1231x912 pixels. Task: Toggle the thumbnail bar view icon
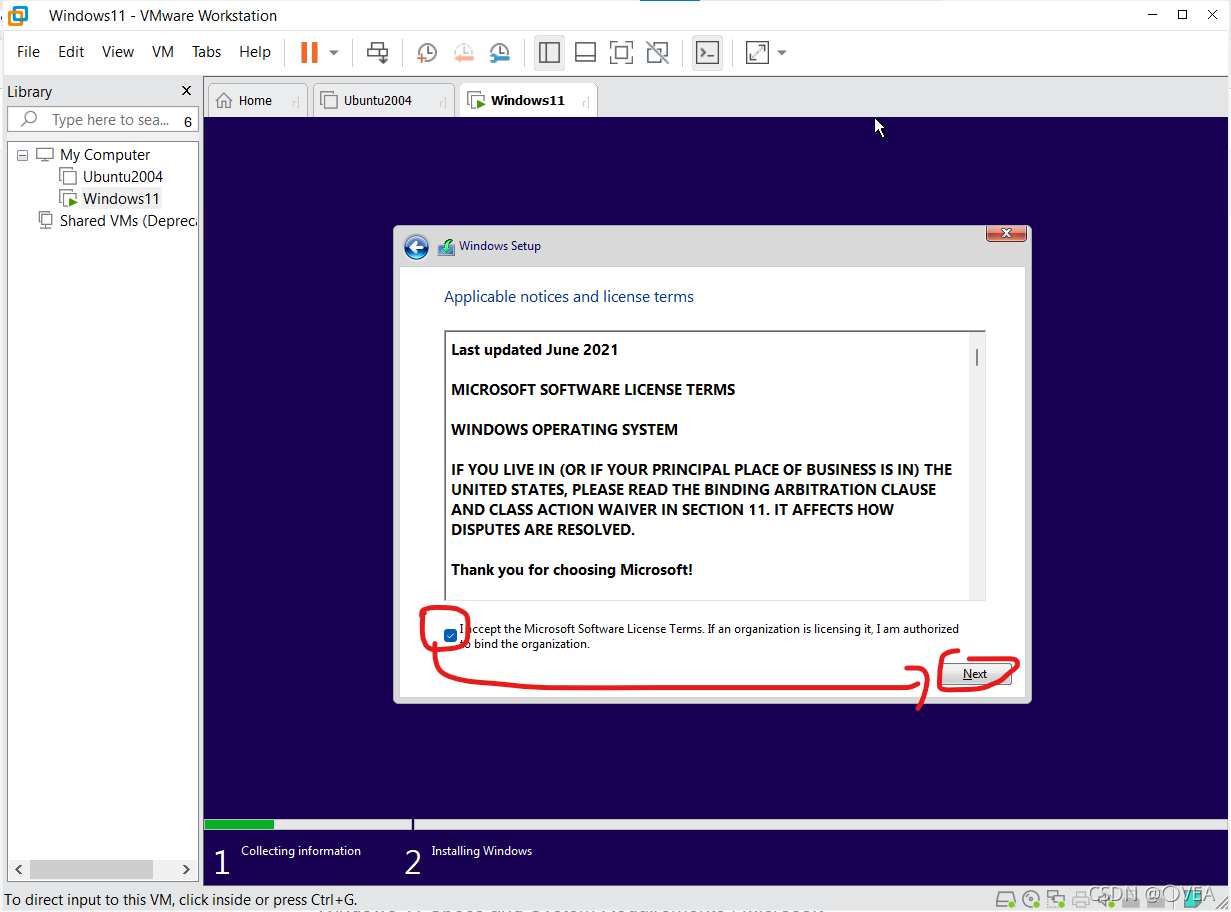(x=586, y=52)
